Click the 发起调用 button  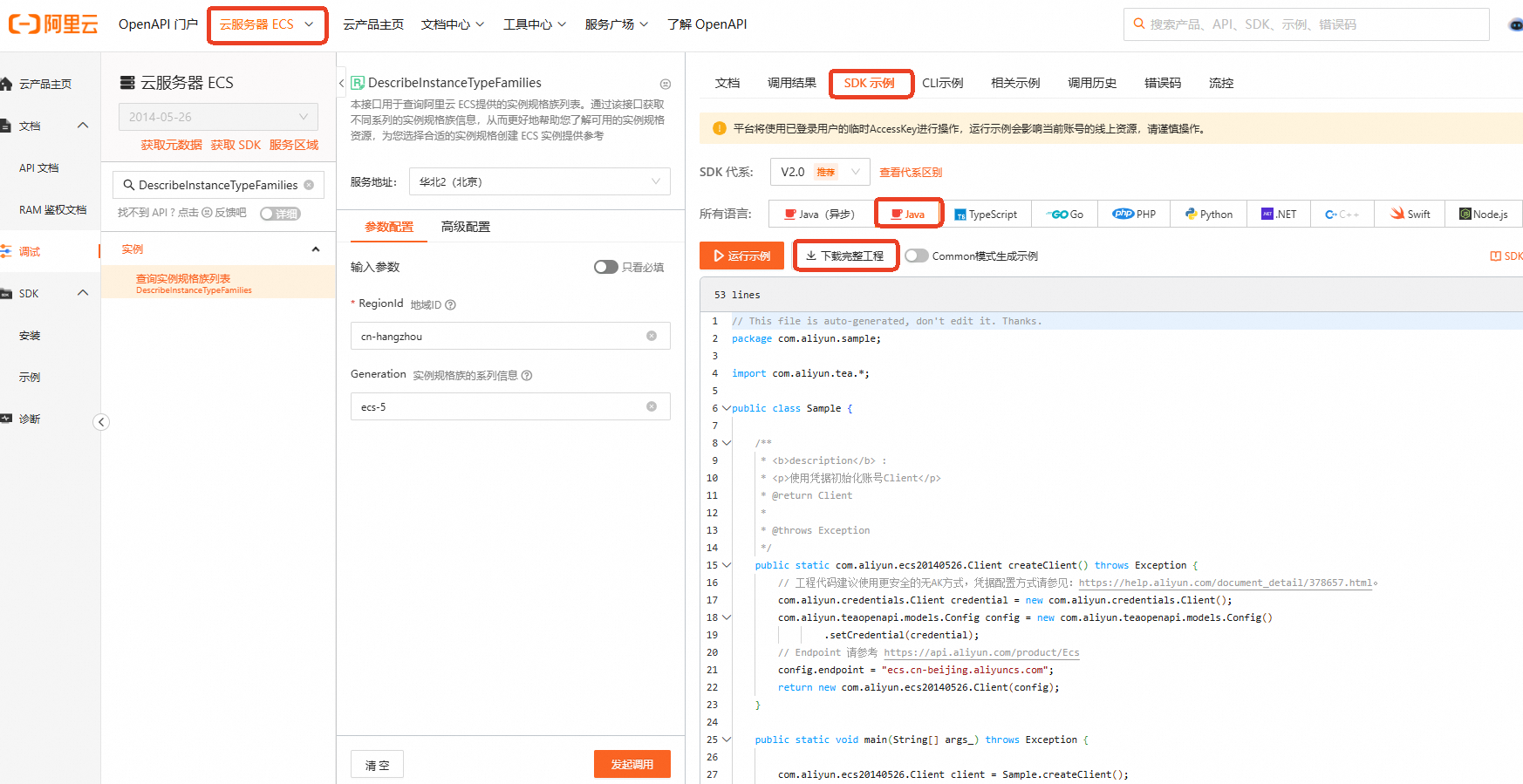tap(632, 764)
